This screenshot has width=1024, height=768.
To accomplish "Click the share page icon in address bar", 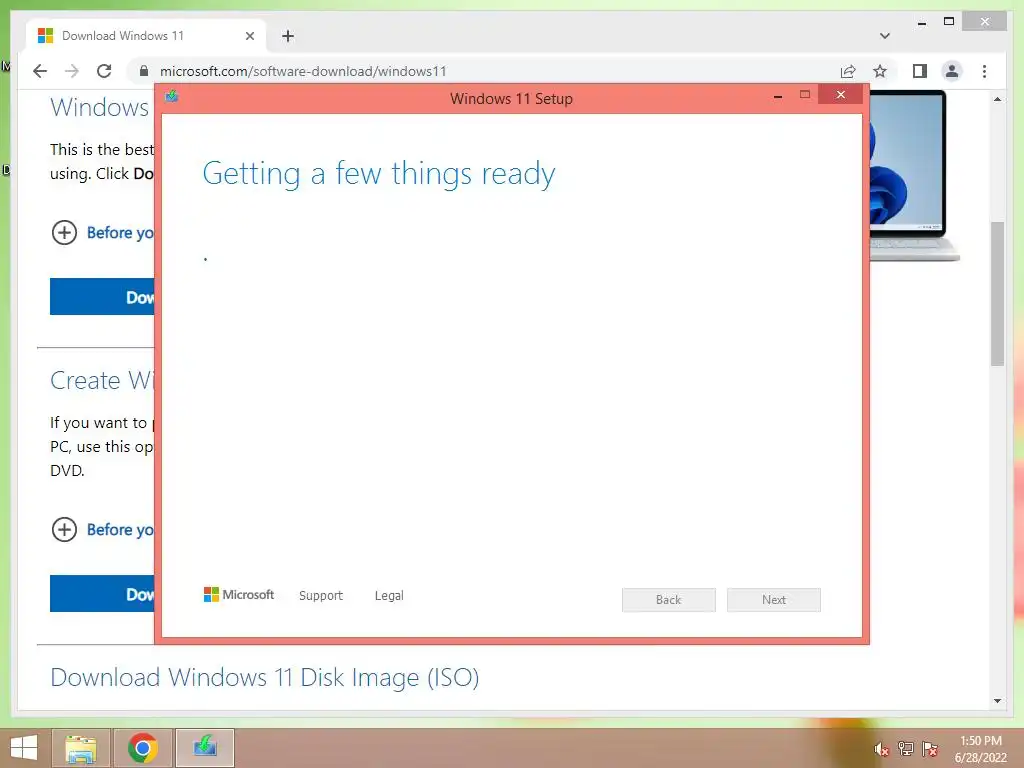I will pyautogui.click(x=848, y=71).
